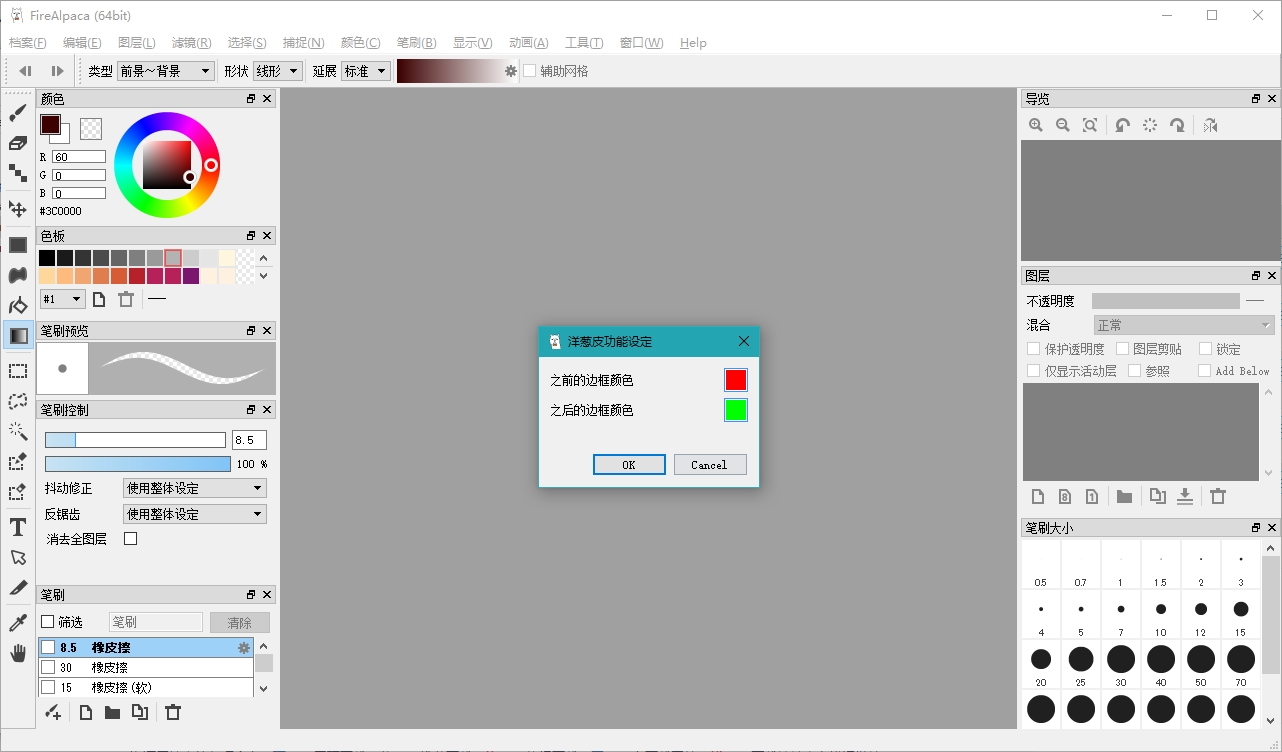Toggle the 图层剪贴 checkbox
The image size is (1282, 752).
pos(1122,349)
